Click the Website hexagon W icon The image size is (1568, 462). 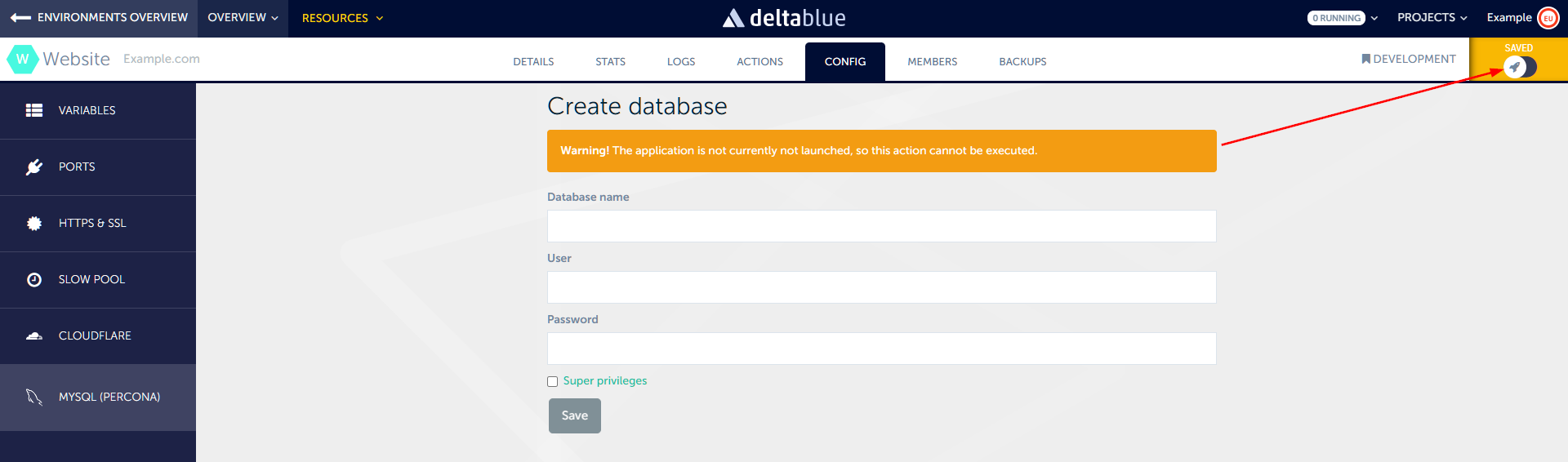pos(22,59)
